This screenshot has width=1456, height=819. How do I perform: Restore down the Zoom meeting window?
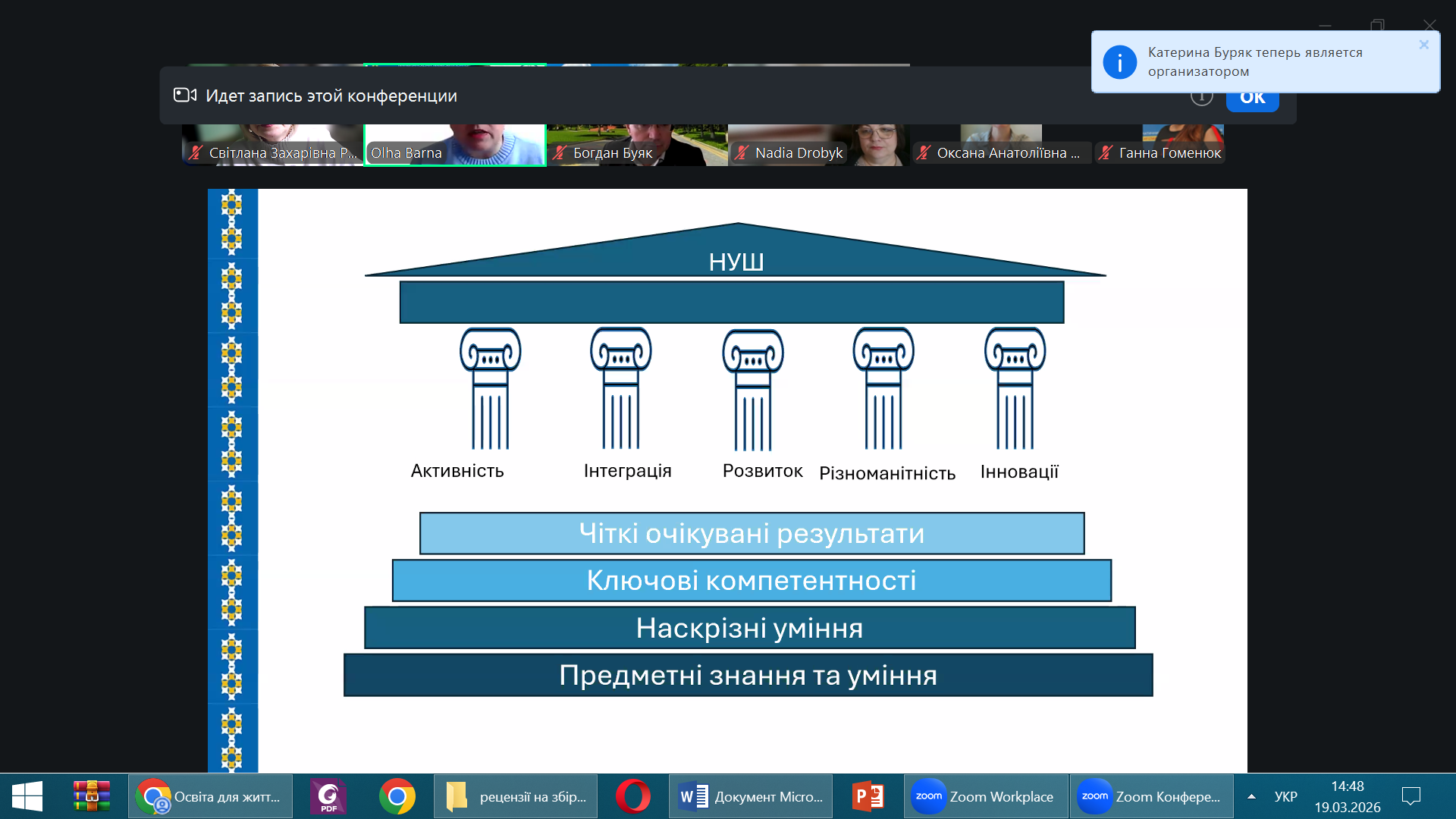pyautogui.click(x=1377, y=26)
